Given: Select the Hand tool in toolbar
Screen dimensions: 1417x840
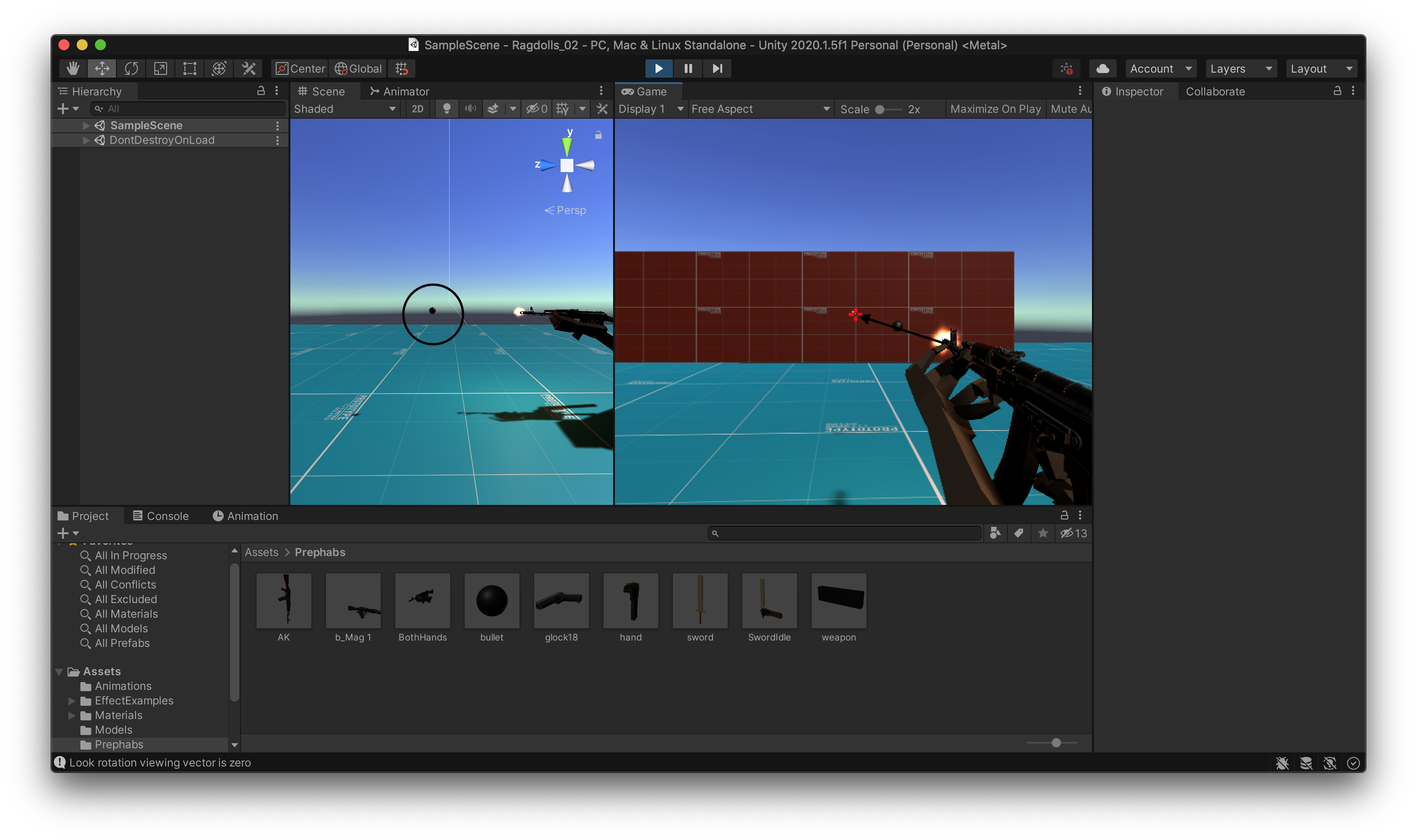Looking at the screenshot, I should [73, 68].
